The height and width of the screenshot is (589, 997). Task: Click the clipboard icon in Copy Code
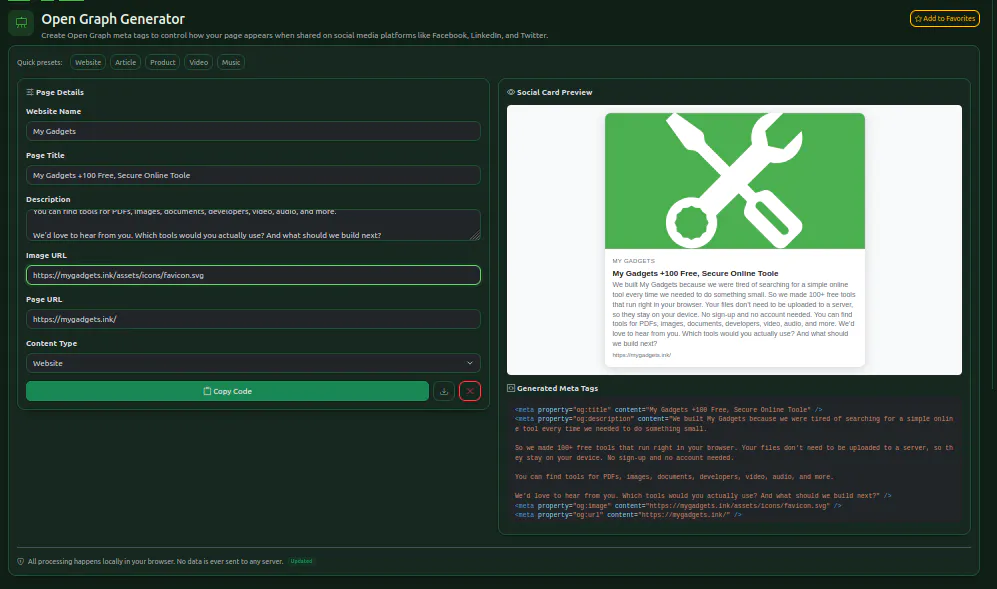[x=207, y=391]
